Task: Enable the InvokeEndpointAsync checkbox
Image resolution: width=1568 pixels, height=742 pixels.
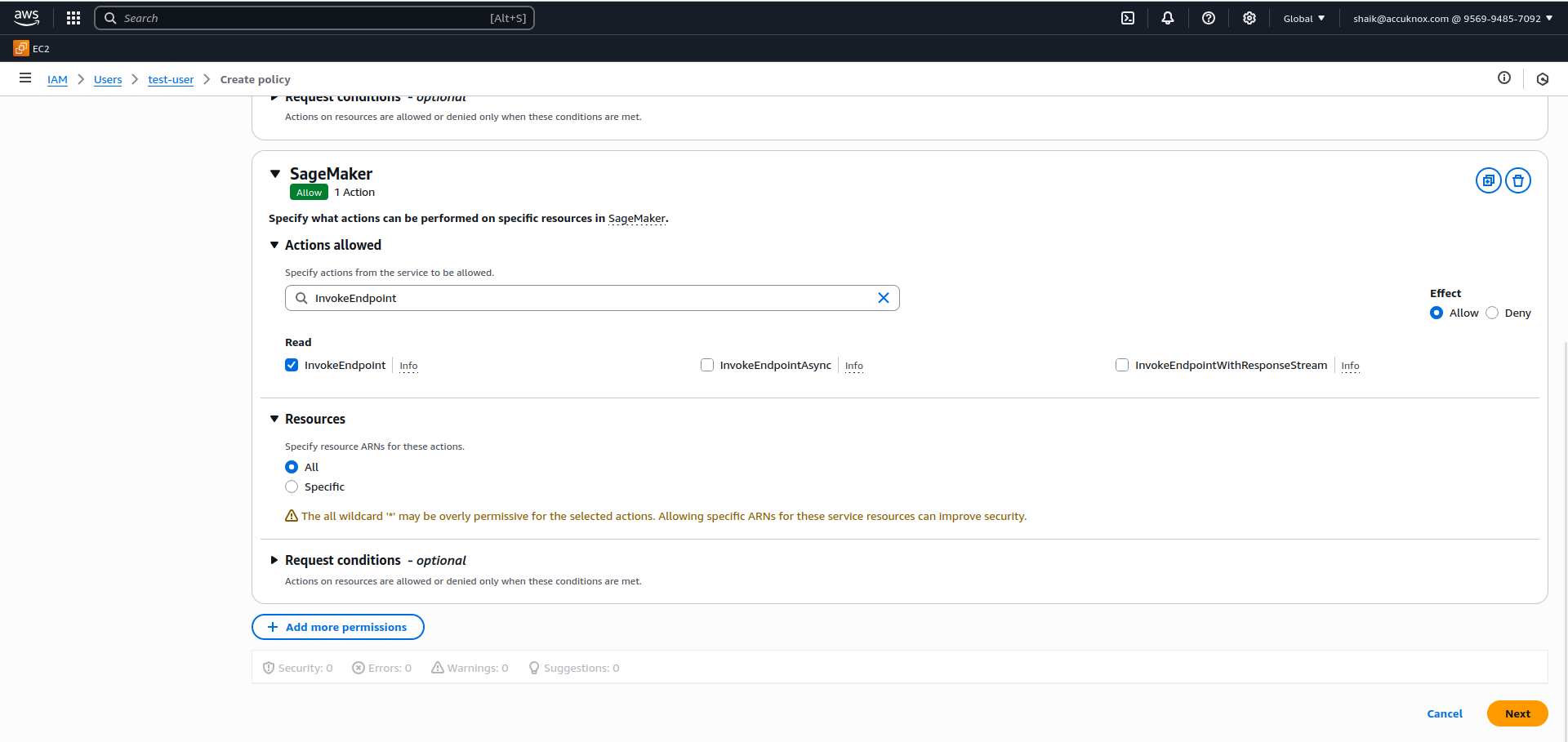Action: tap(707, 365)
